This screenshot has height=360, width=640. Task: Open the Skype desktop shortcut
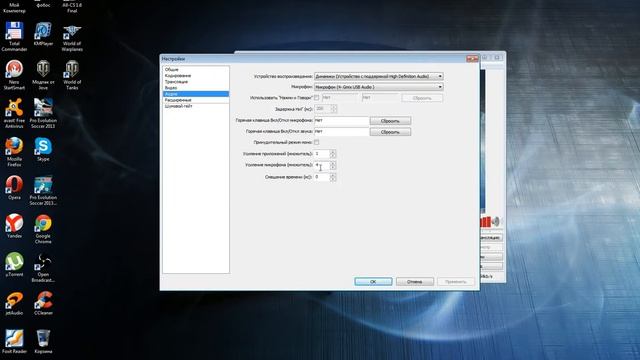click(43, 149)
